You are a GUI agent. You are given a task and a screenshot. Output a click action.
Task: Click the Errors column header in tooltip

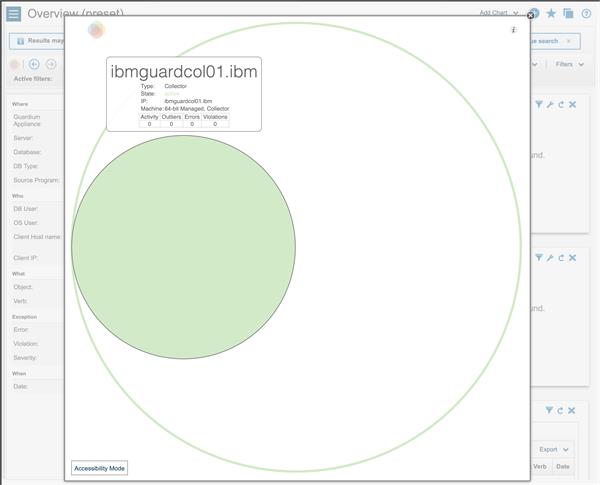[192, 117]
